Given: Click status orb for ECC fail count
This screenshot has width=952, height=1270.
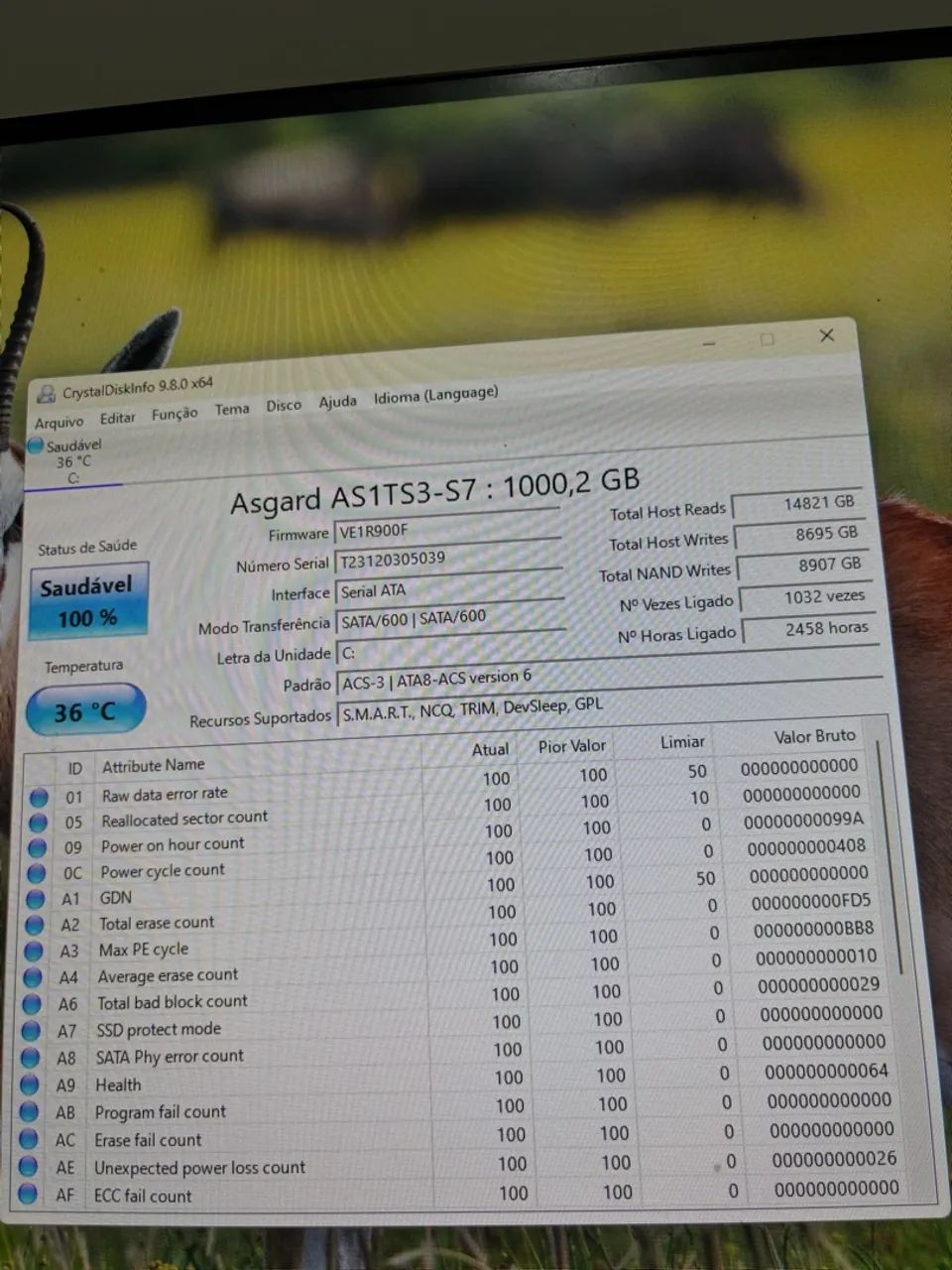Looking at the screenshot, I should (28, 1196).
